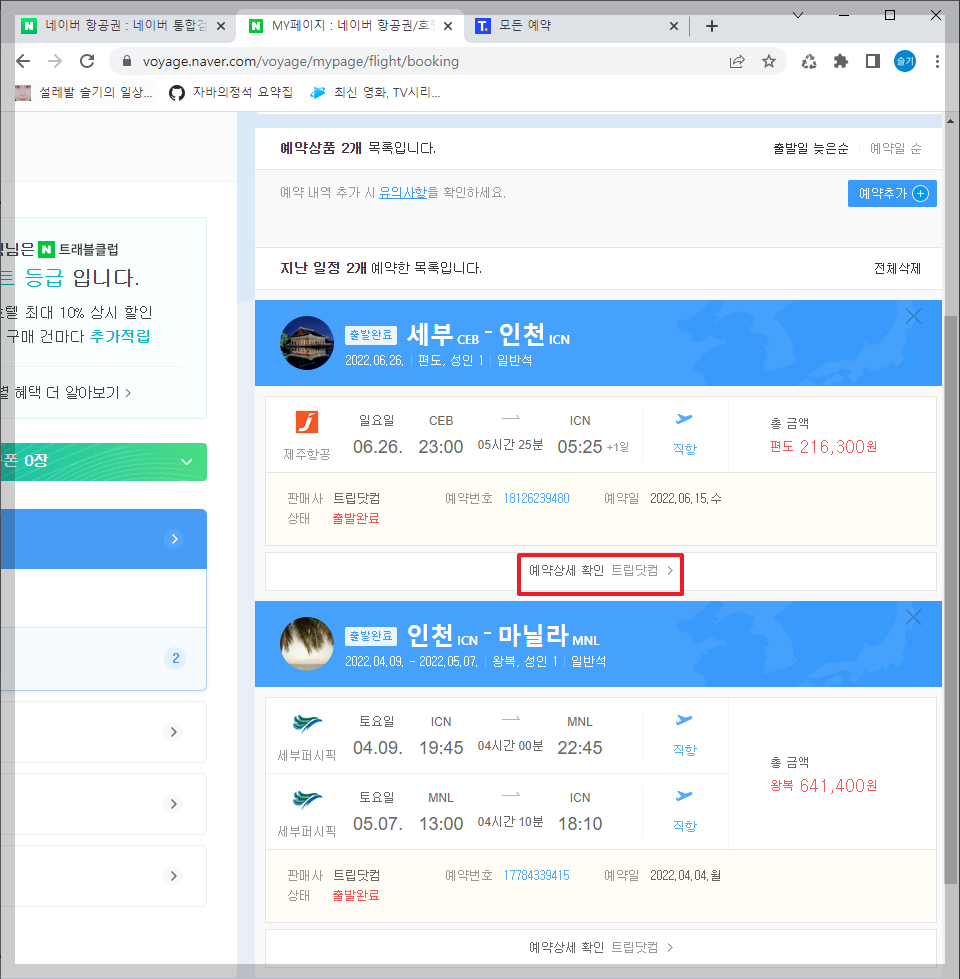This screenshot has width=960, height=979.
Task: Click the 제주항공 airline logo
Action: [x=306, y=422]
